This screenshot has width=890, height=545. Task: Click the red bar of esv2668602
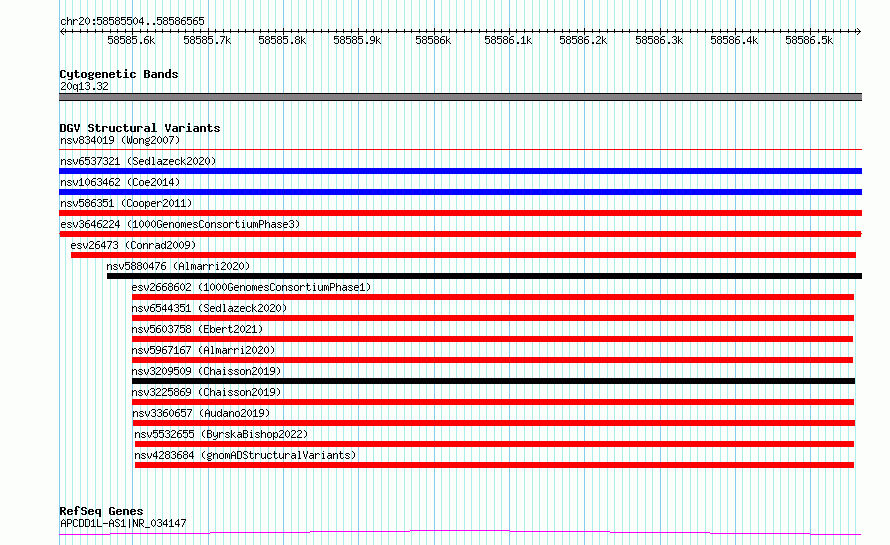pos(493,297)
